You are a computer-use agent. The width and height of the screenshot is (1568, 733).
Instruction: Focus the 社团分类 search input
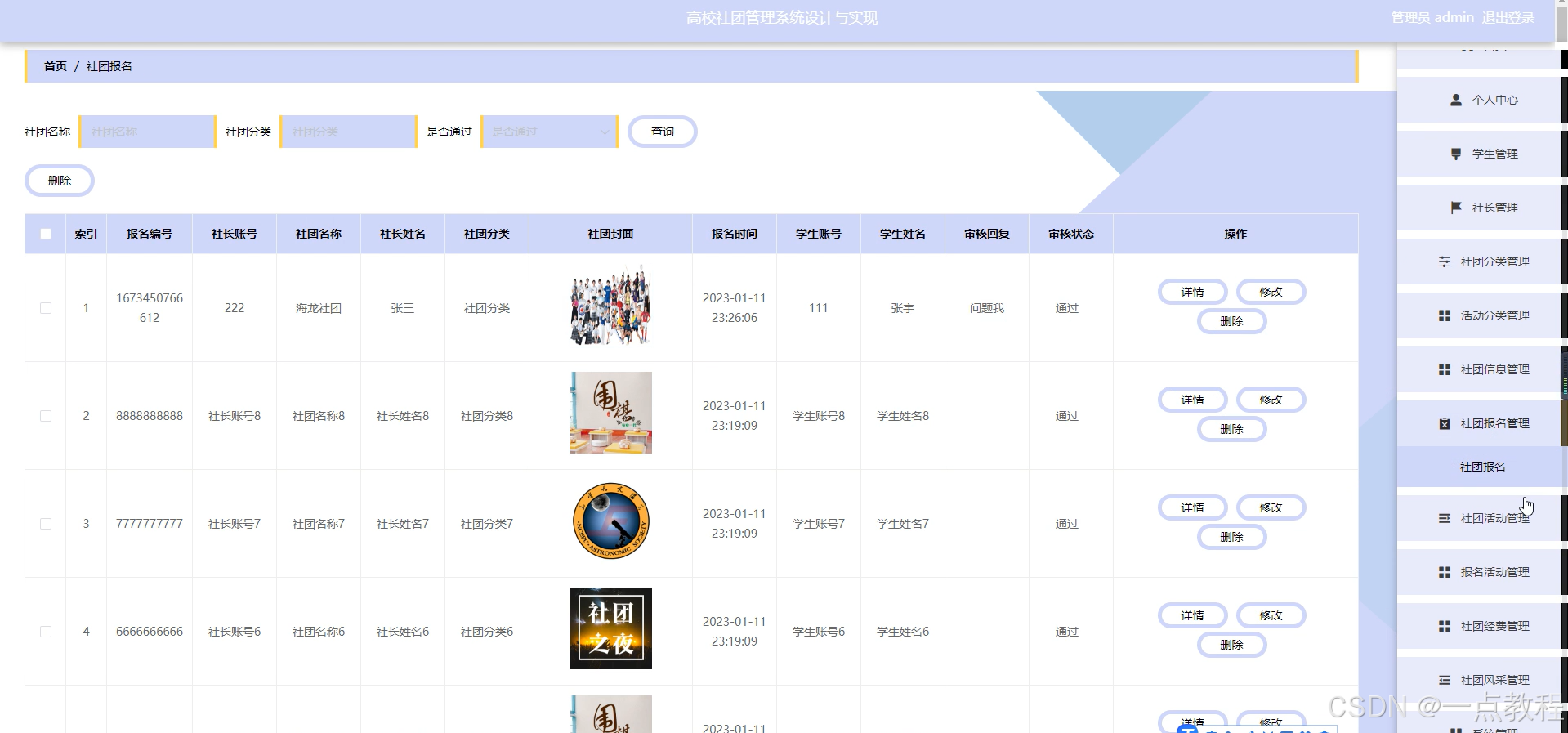point(349,132)
